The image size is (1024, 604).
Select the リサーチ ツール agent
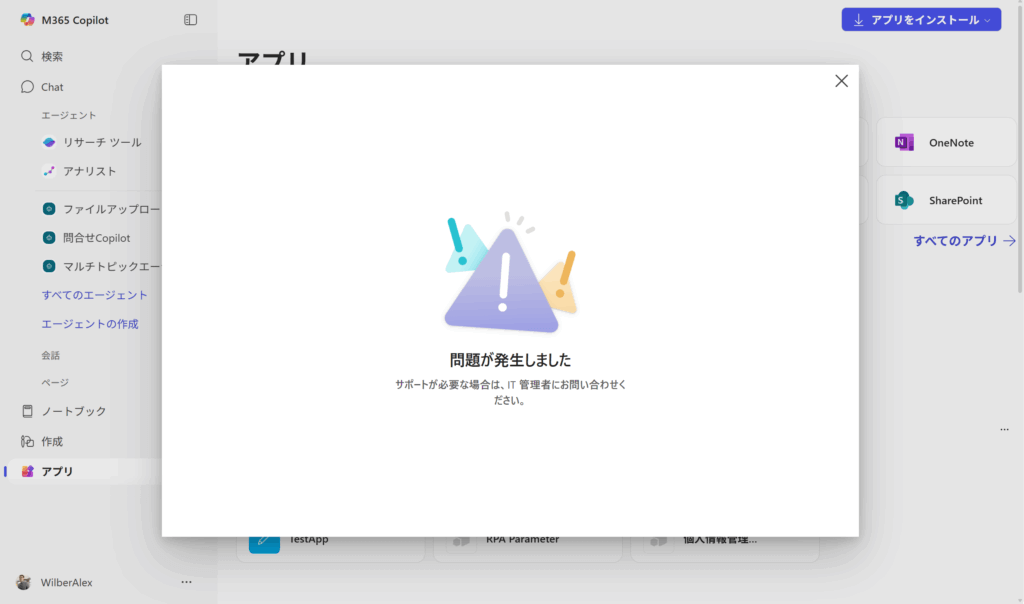click(x=101, y=142)
